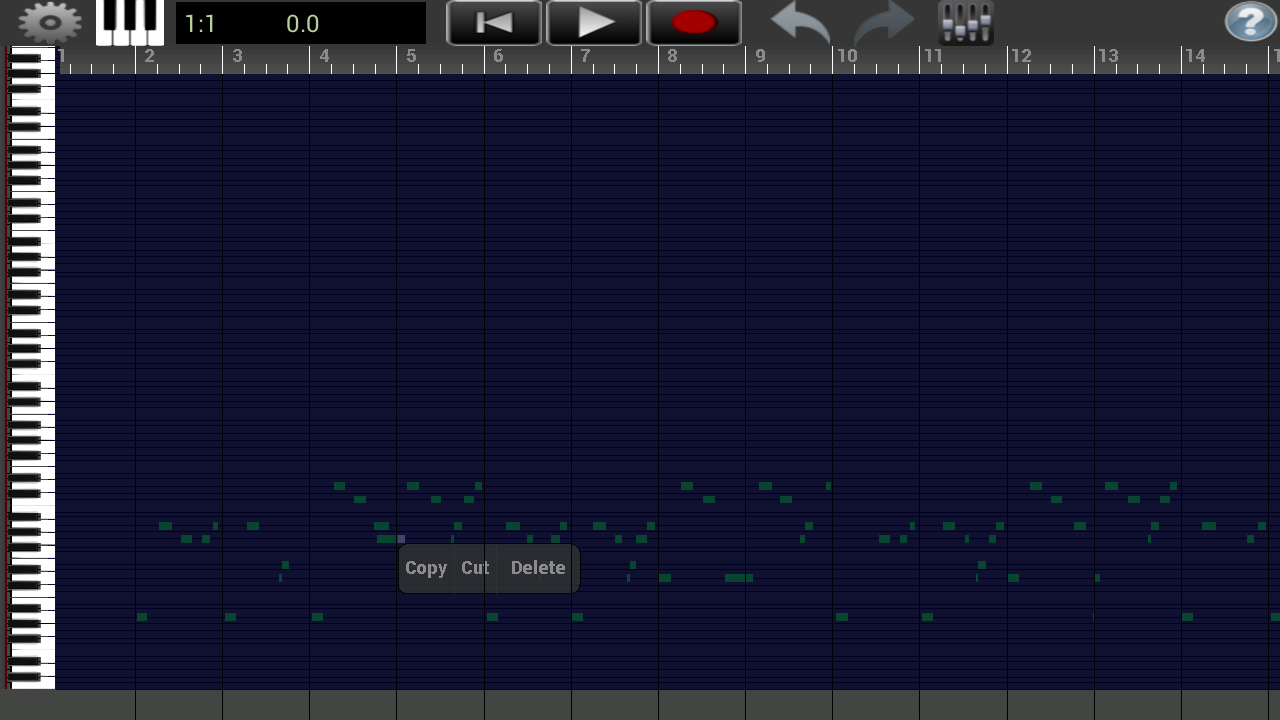Viewport: 1280px width, 720px height.
Task: Open the help screen
Action: click(1250, 20)
